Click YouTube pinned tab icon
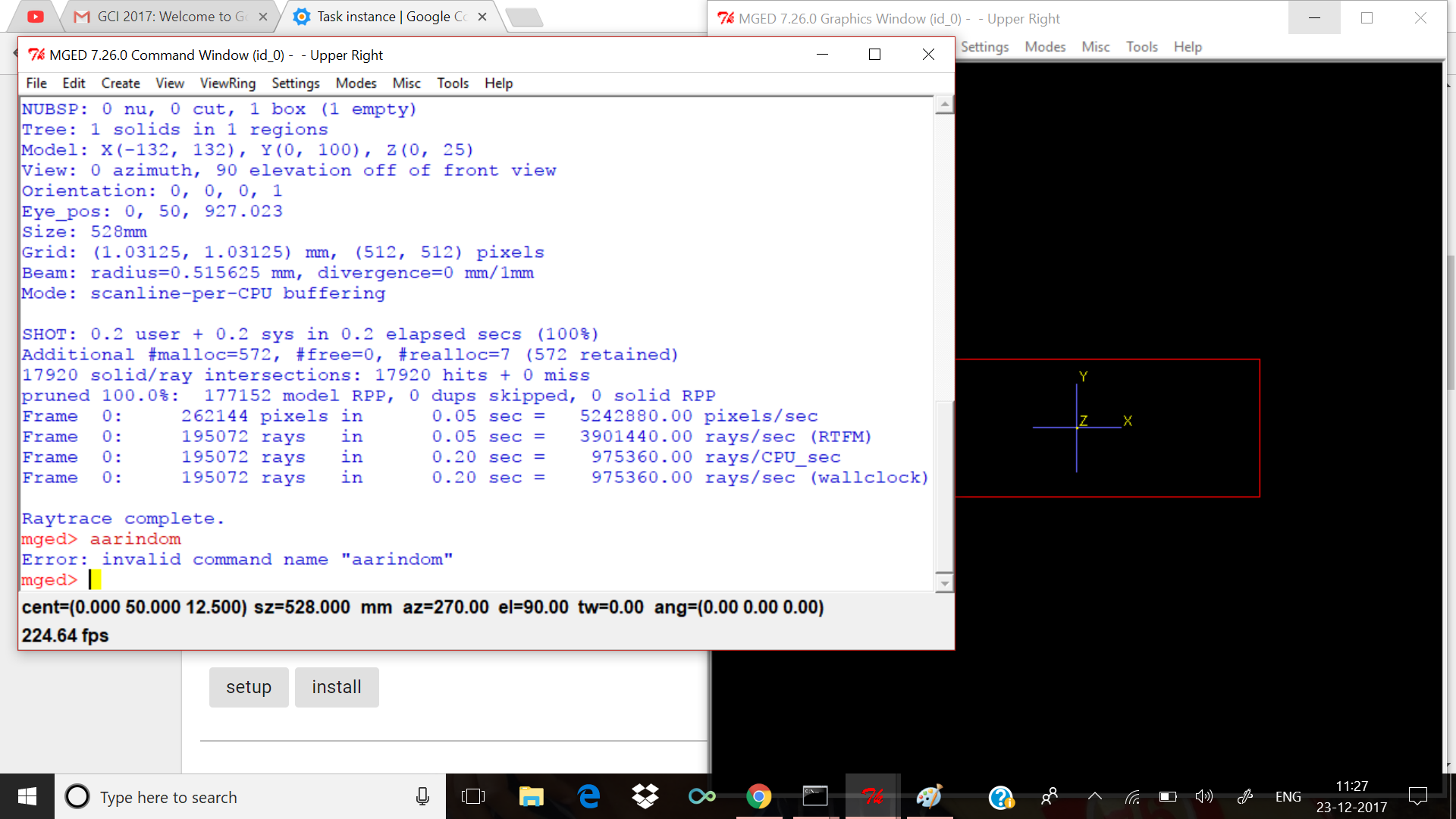1456x819 pixels. 35,17
